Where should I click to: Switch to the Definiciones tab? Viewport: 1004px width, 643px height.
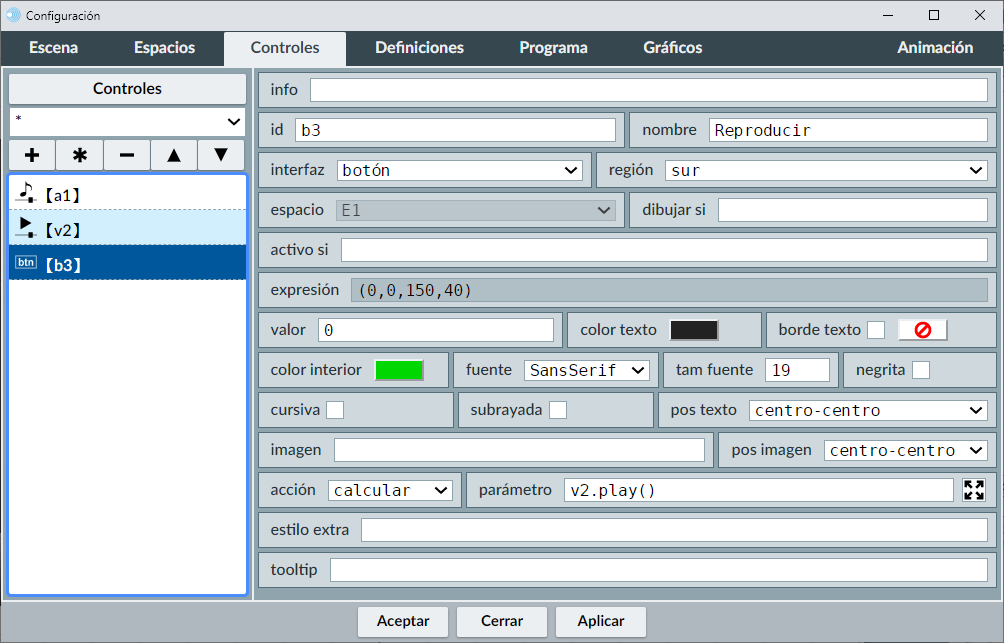[419, 48]
